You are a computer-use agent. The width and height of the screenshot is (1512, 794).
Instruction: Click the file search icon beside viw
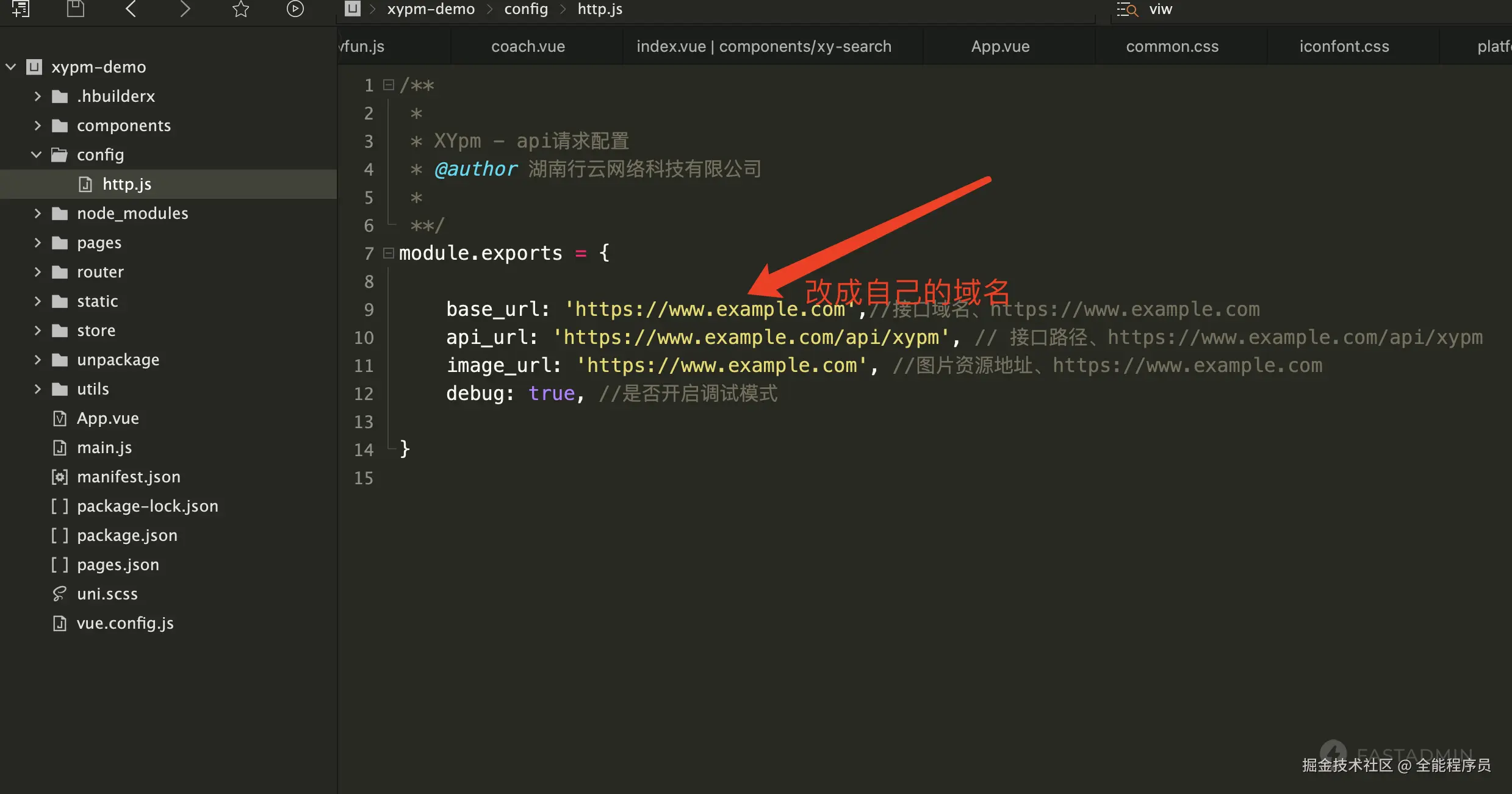1127,9
